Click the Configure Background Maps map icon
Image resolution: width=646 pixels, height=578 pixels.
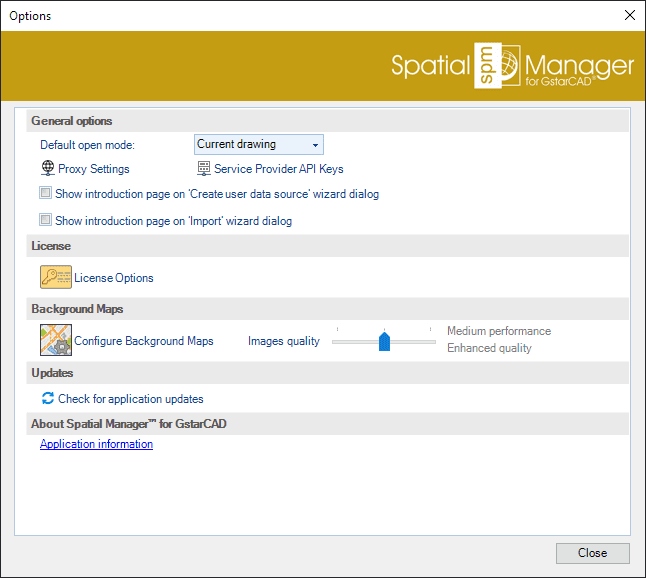click(x=55, y=340)
